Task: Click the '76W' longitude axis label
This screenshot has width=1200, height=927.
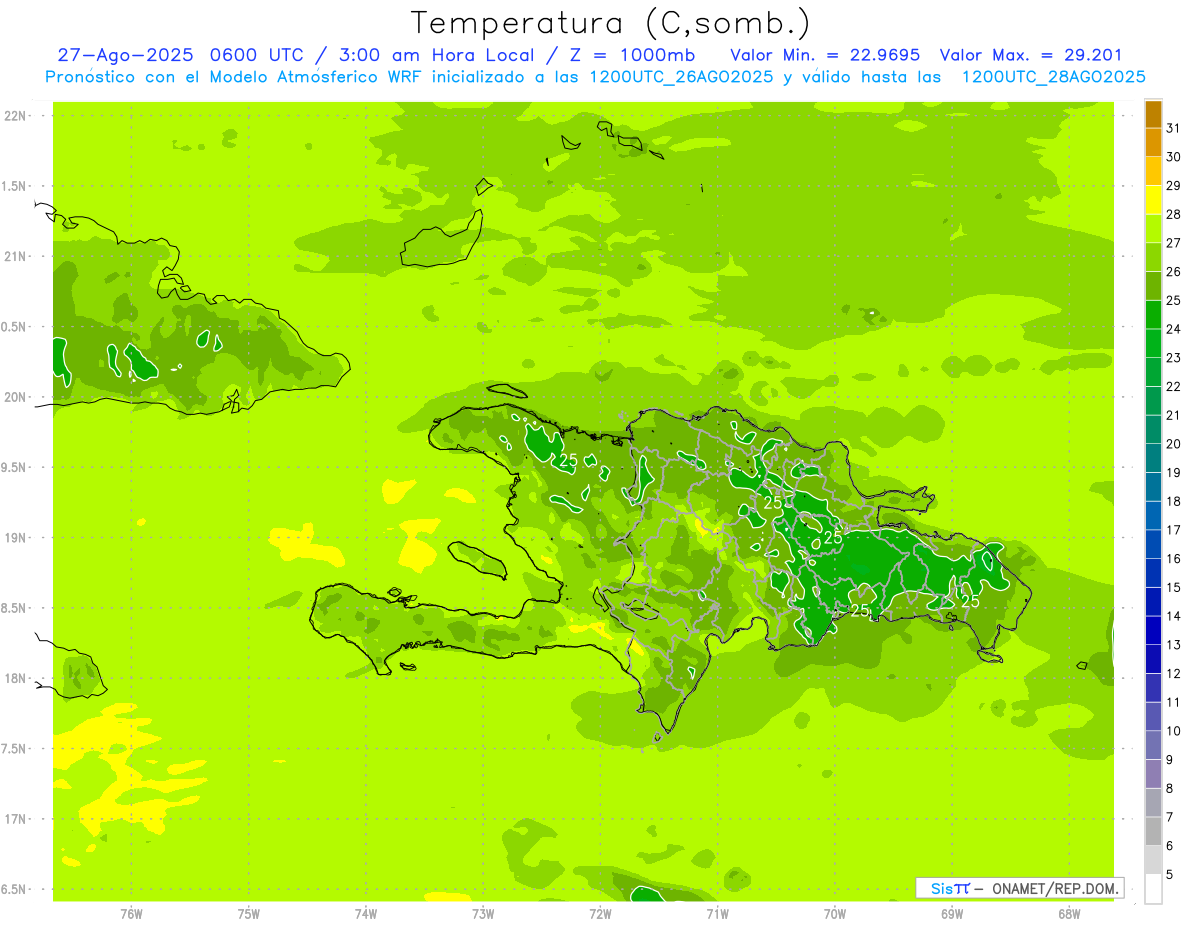Action: 131,913
